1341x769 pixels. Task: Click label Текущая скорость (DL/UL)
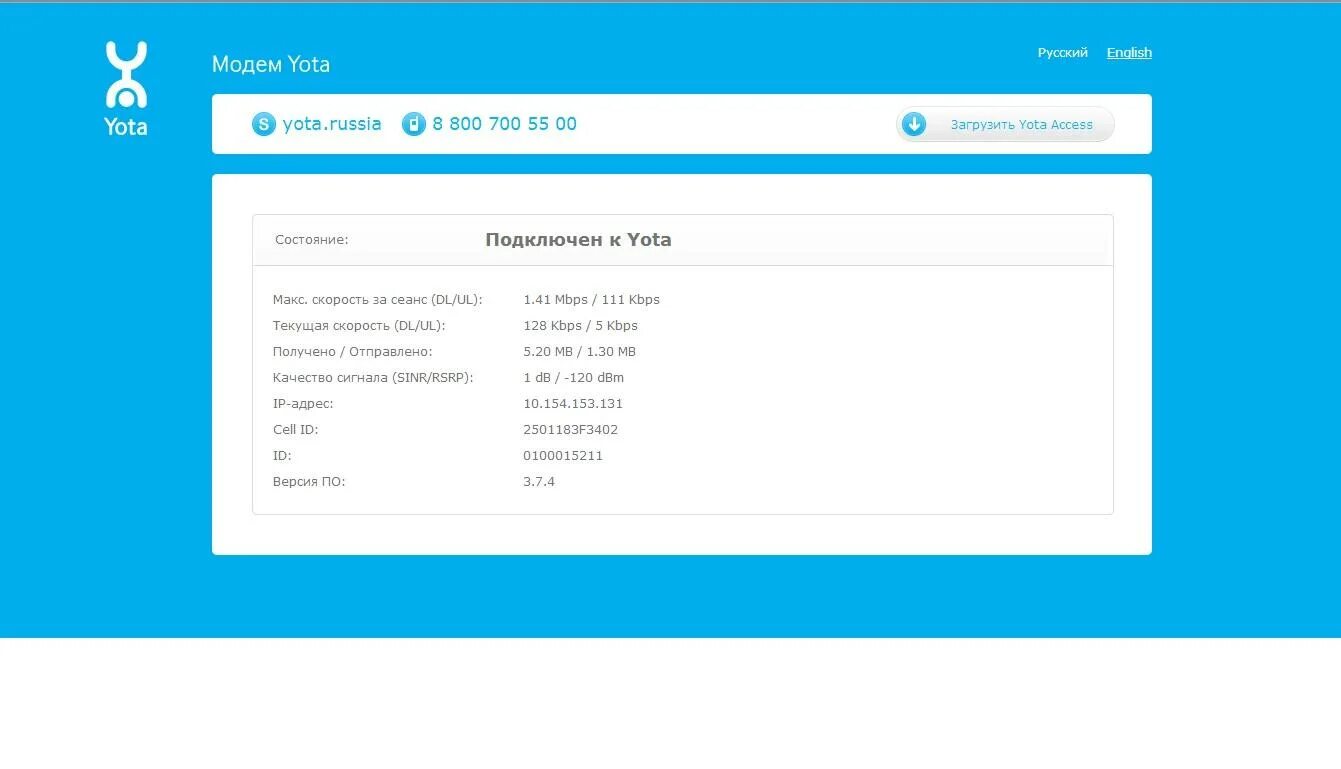(359, 325)
